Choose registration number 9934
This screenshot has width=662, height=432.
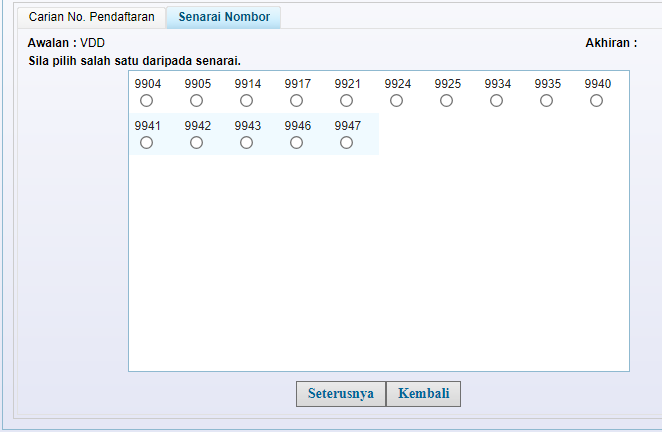click(x=497, y=101)
